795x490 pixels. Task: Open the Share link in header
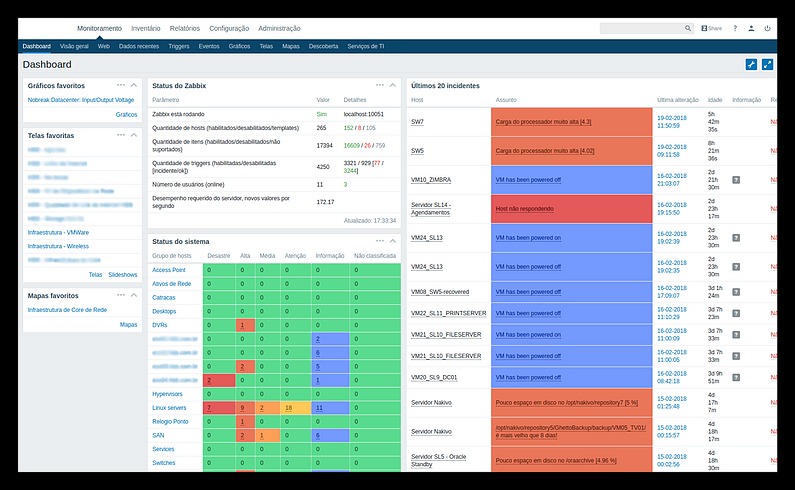tap(711, 29)
